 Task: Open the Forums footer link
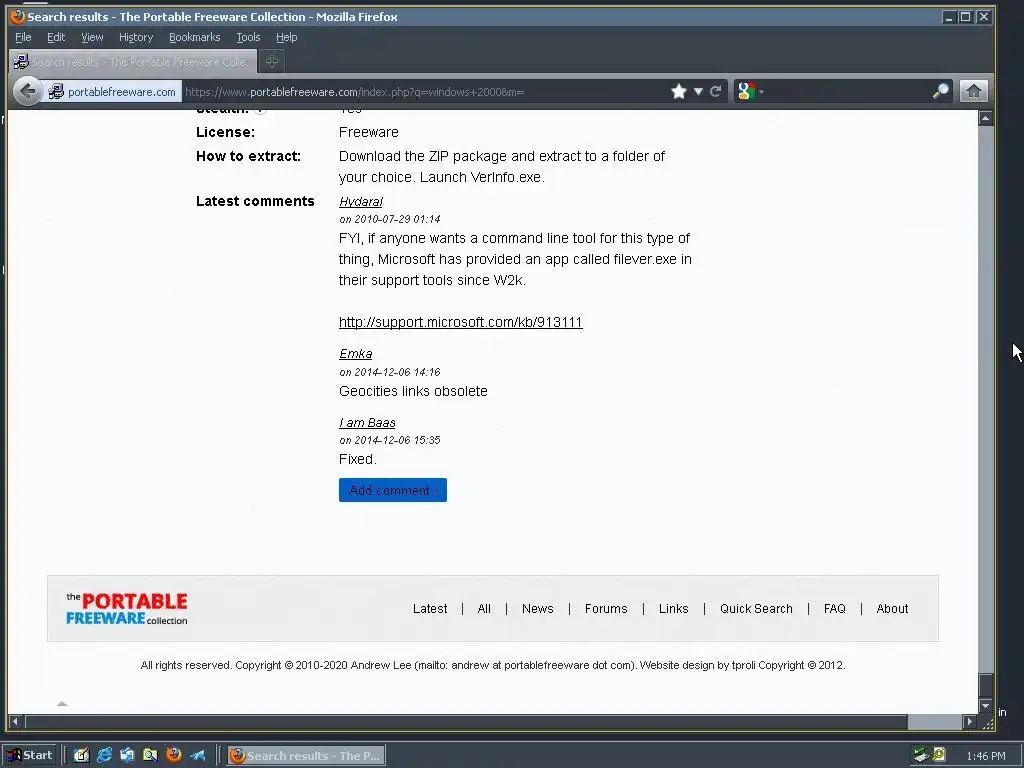pos(606,609)
